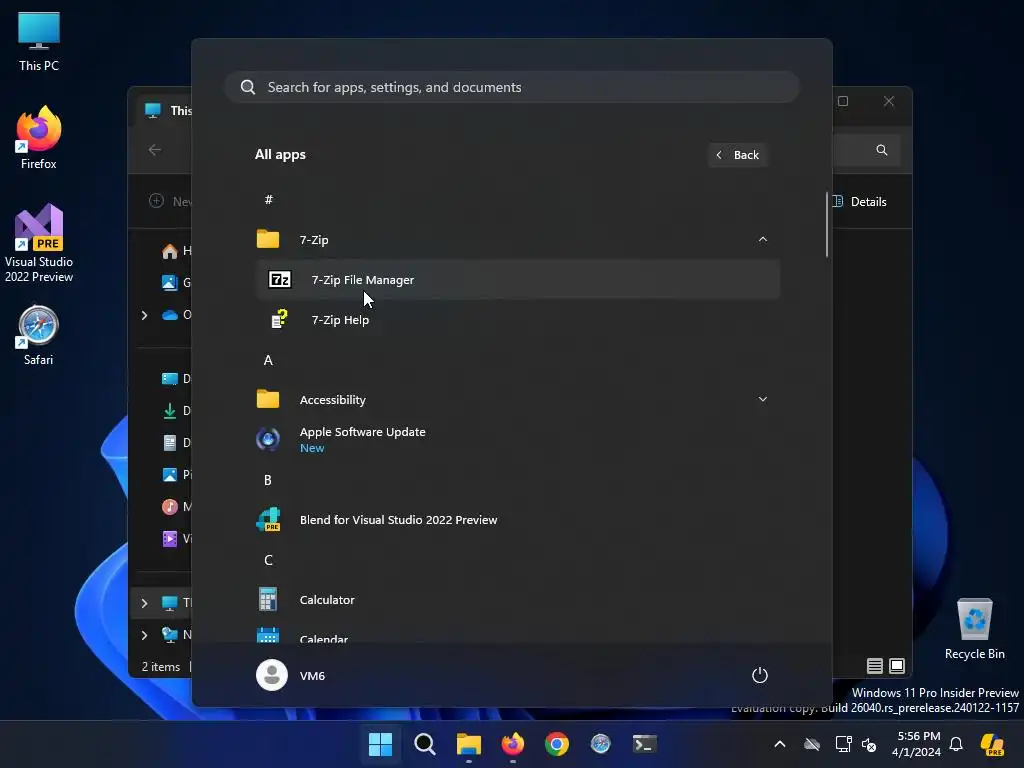Select Home in Explorer sidebar
This screenshot has width=1024, height=768.
point(175,251)
